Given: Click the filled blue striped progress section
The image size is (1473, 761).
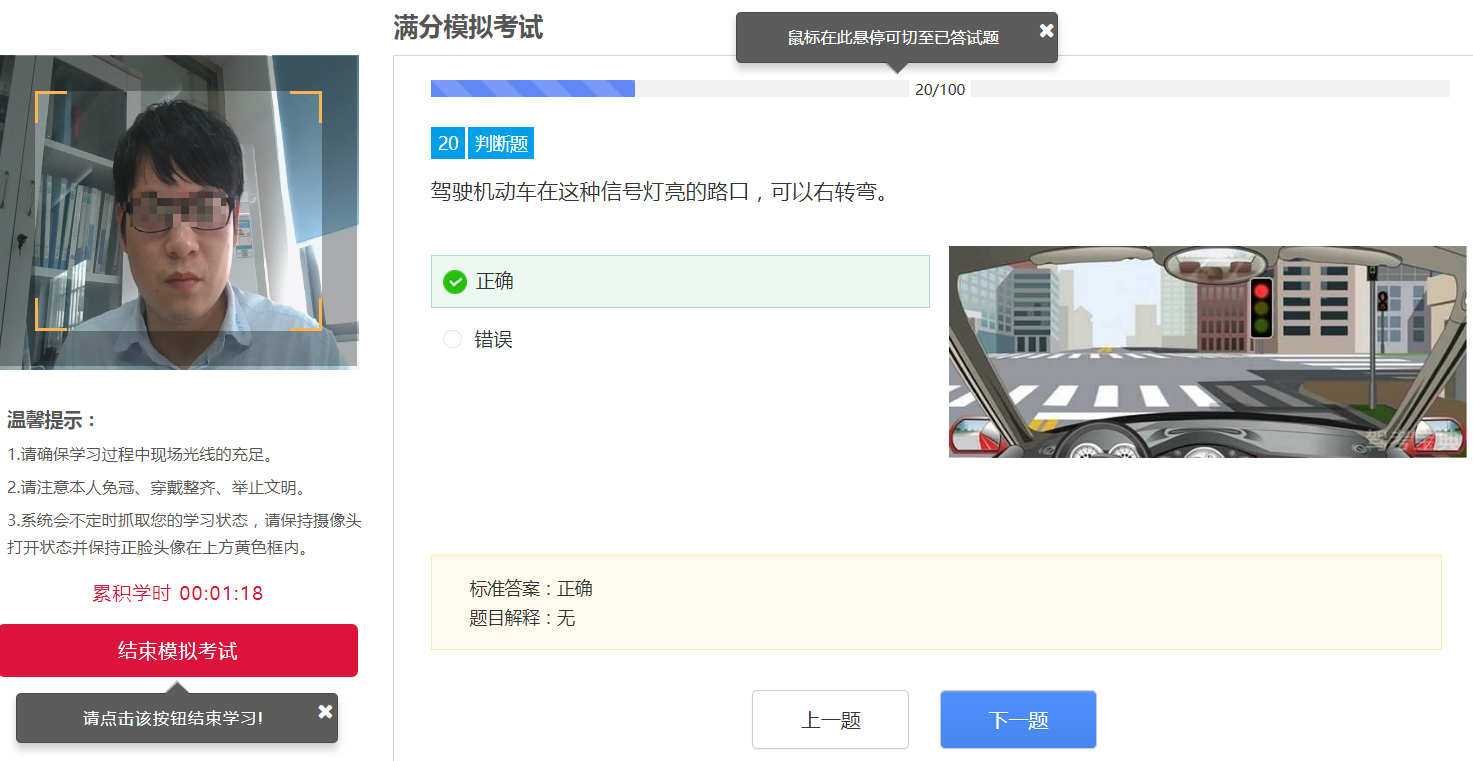Looking at the screenshot, I should tap(532, 89).
